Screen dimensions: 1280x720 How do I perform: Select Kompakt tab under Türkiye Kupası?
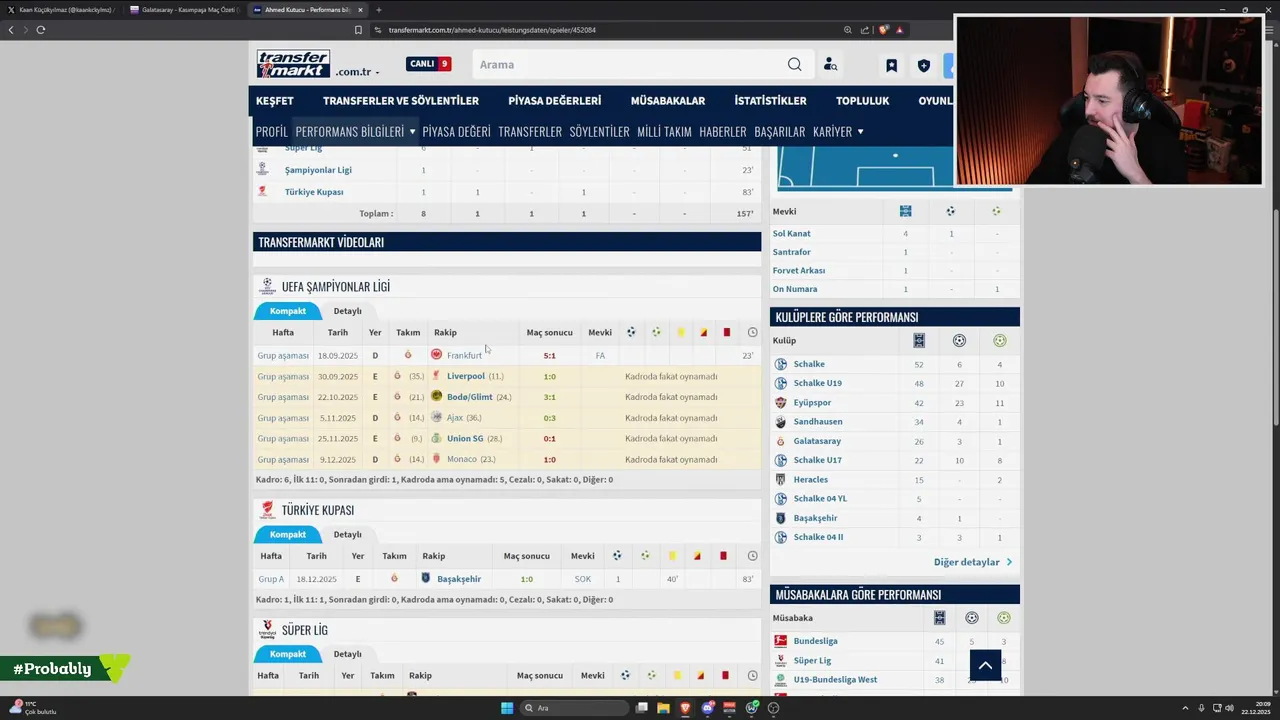click(287, 535)
